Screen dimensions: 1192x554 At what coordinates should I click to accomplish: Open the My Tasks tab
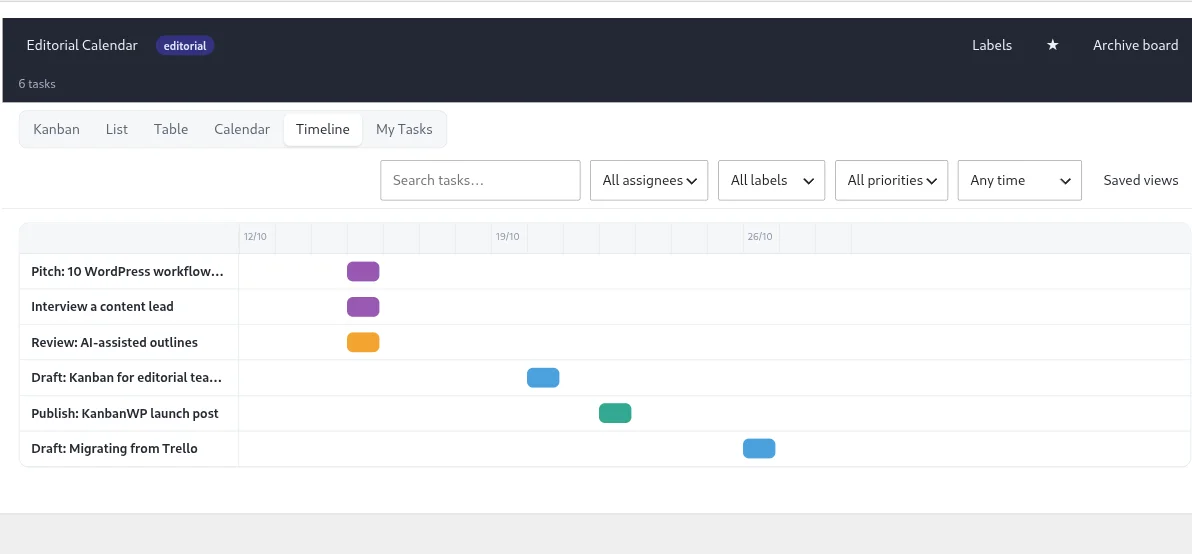click(x=404, y=129)
